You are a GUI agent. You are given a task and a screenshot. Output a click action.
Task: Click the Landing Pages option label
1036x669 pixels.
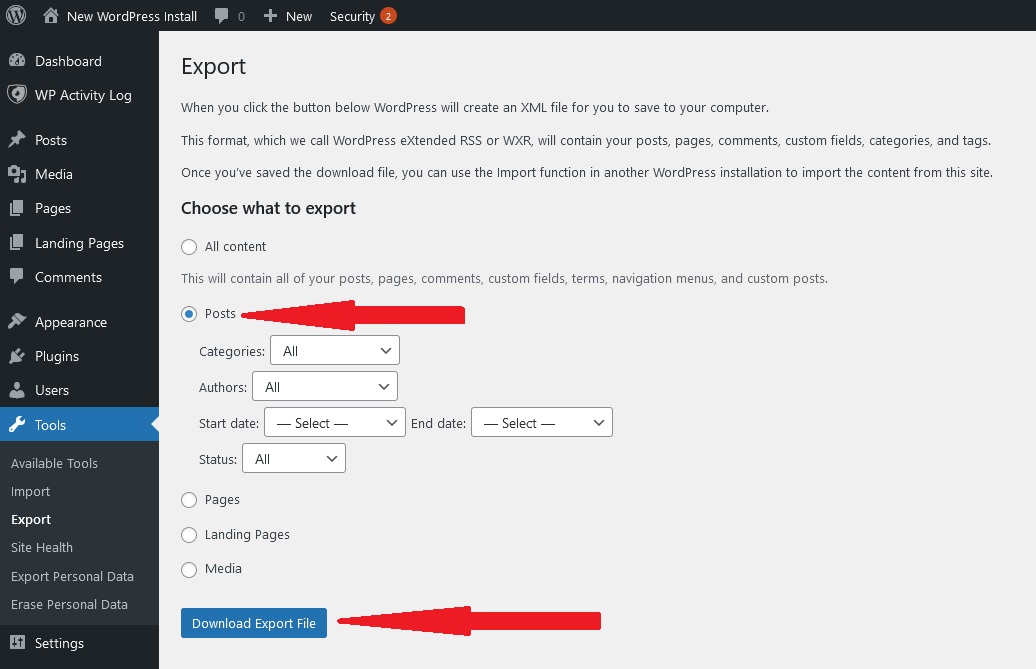click(x=247, y=534)
